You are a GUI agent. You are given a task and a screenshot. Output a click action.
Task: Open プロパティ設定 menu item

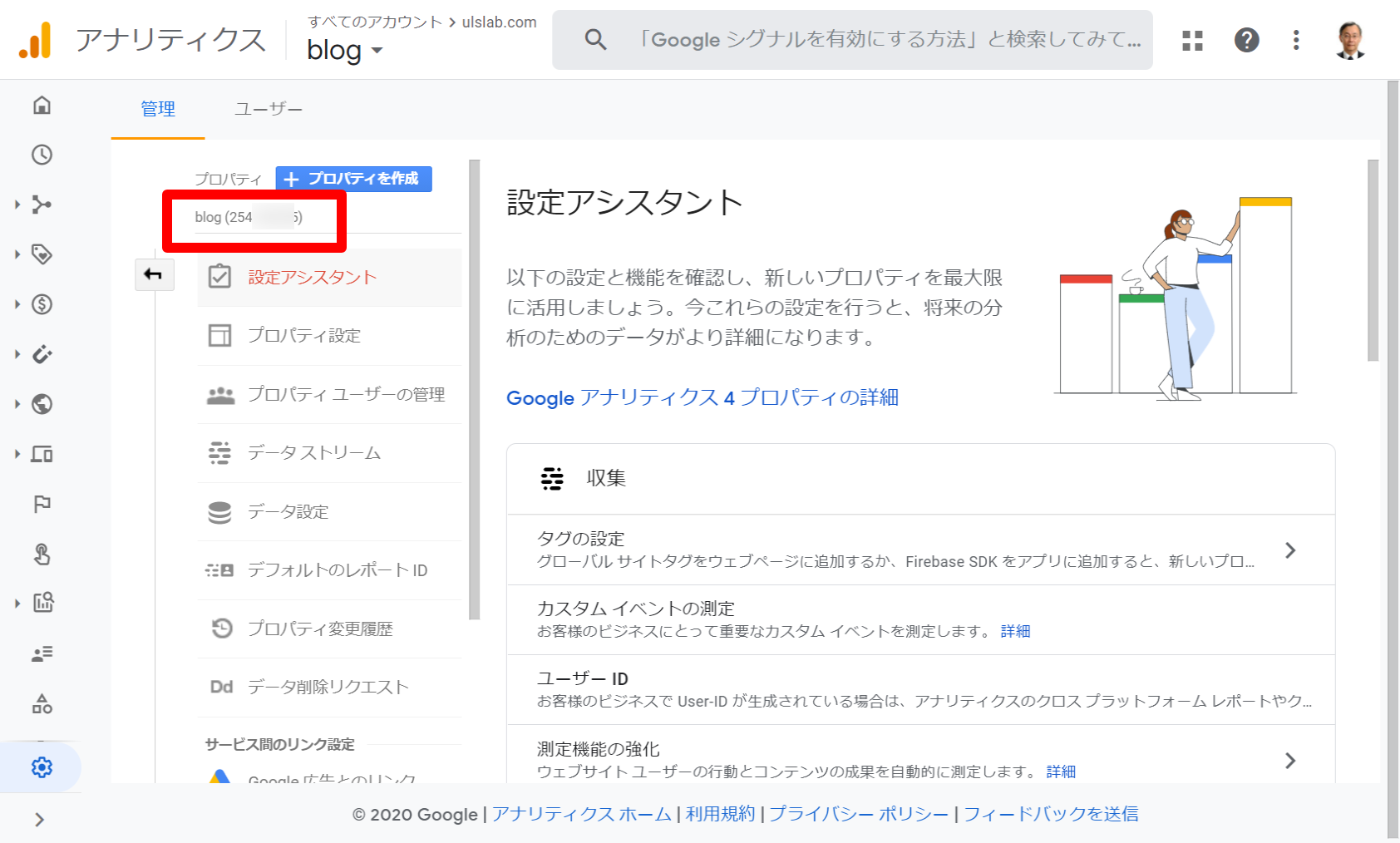click(x=329, y=336)
